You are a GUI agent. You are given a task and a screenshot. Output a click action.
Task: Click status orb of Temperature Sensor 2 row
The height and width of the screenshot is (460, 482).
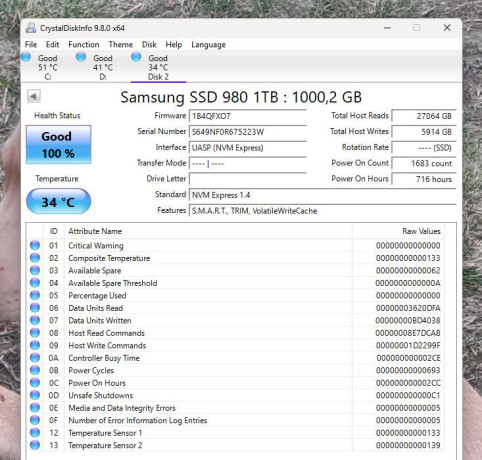[35, 445]
